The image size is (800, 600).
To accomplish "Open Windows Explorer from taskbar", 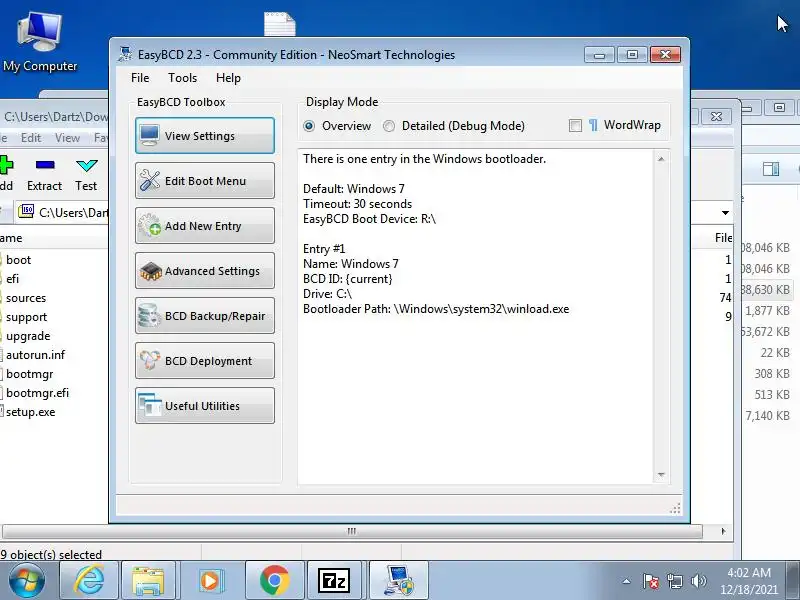I will click(x=148, y=581).
